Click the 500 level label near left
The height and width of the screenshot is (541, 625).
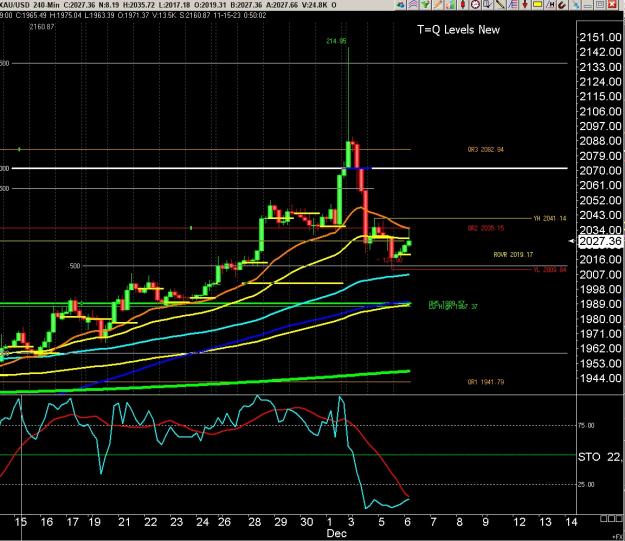click(x=75, y=266)
